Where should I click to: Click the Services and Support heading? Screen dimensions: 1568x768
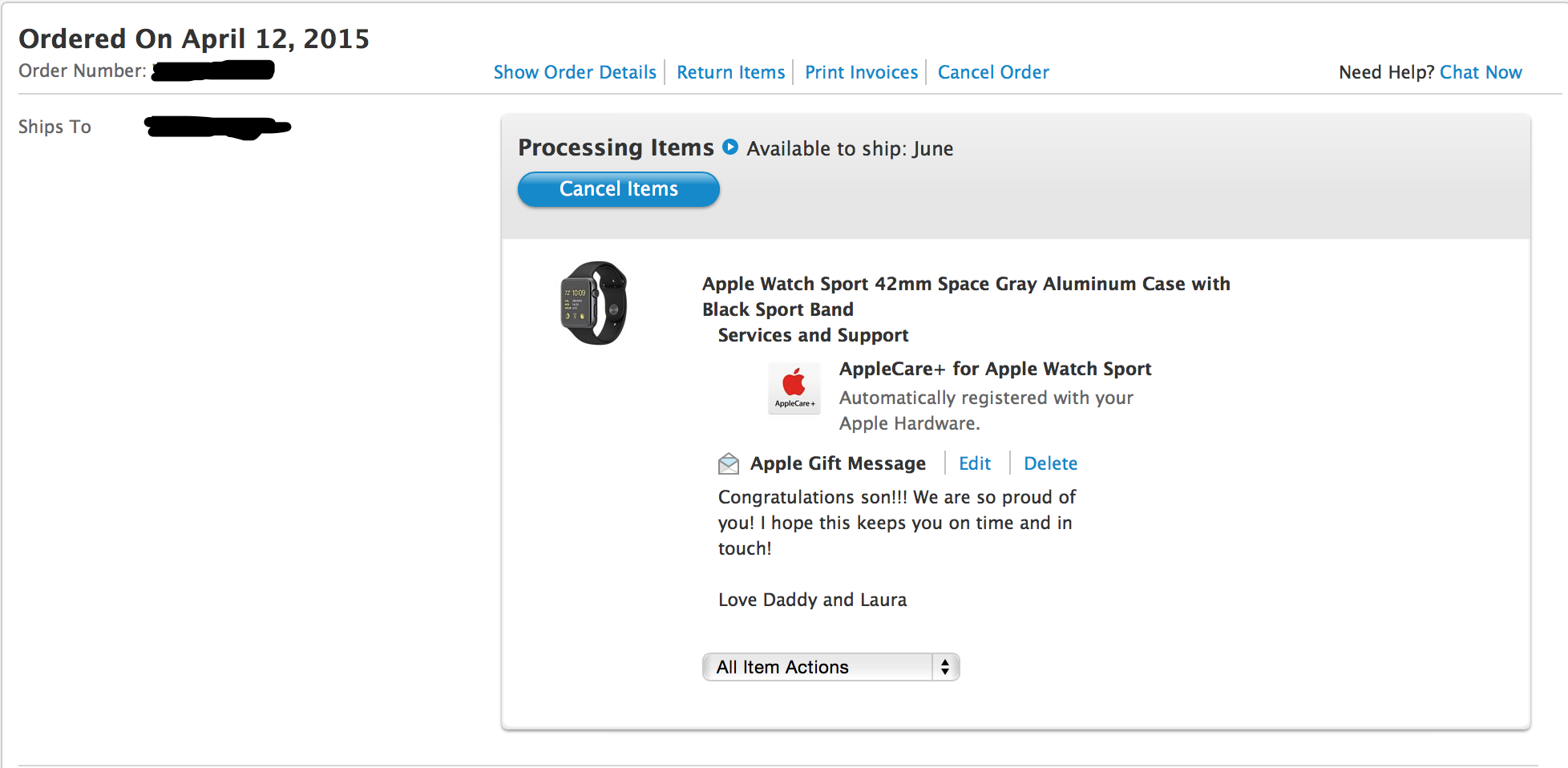coord(813,335)
